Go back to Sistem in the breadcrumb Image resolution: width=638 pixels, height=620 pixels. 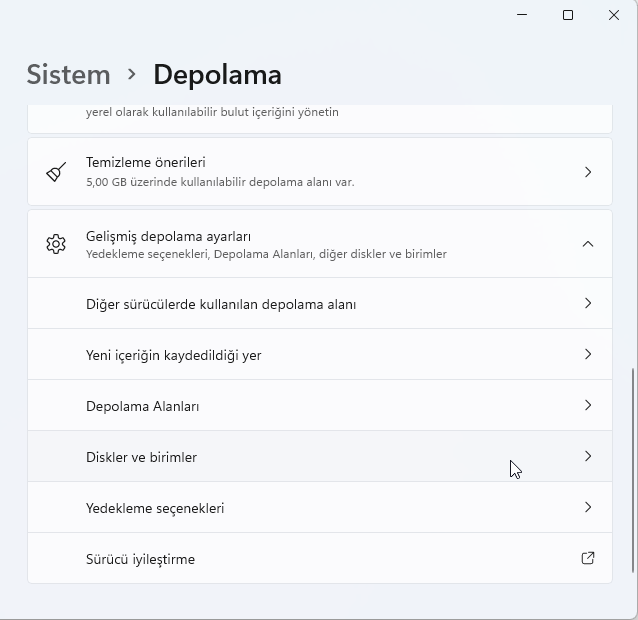(x=68, y=75)
